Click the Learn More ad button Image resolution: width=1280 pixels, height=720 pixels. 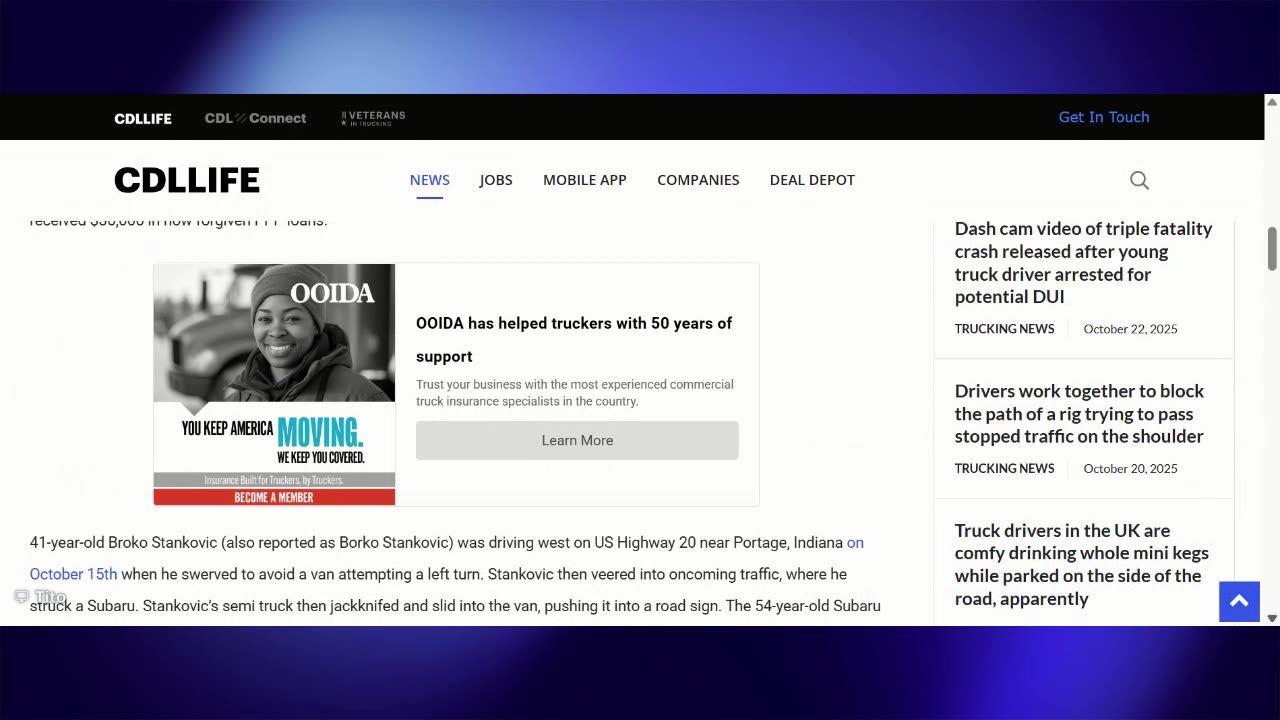coord(577,440)
